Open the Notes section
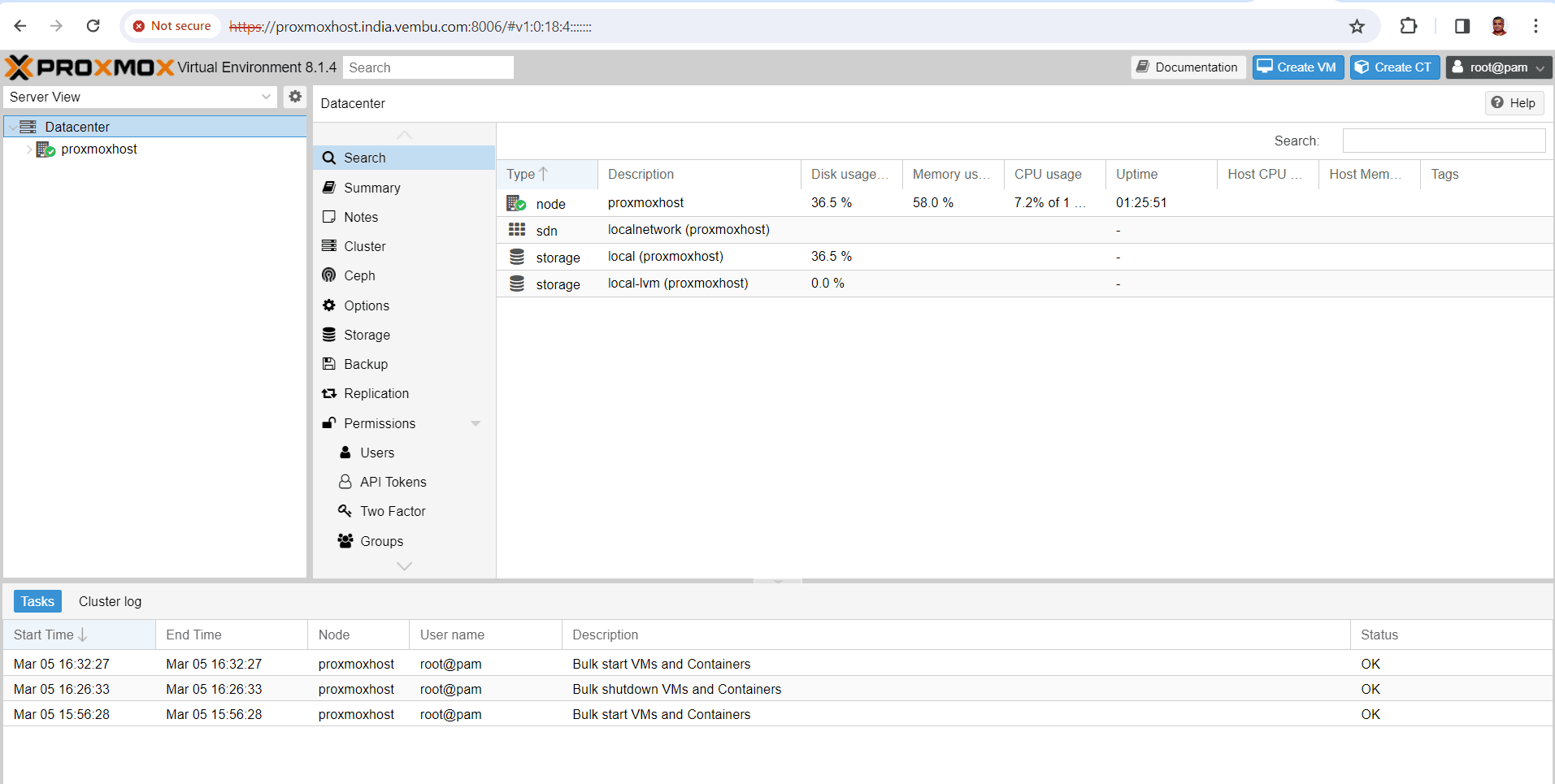Screen dimensions: 1555x784 pos(404,217)
